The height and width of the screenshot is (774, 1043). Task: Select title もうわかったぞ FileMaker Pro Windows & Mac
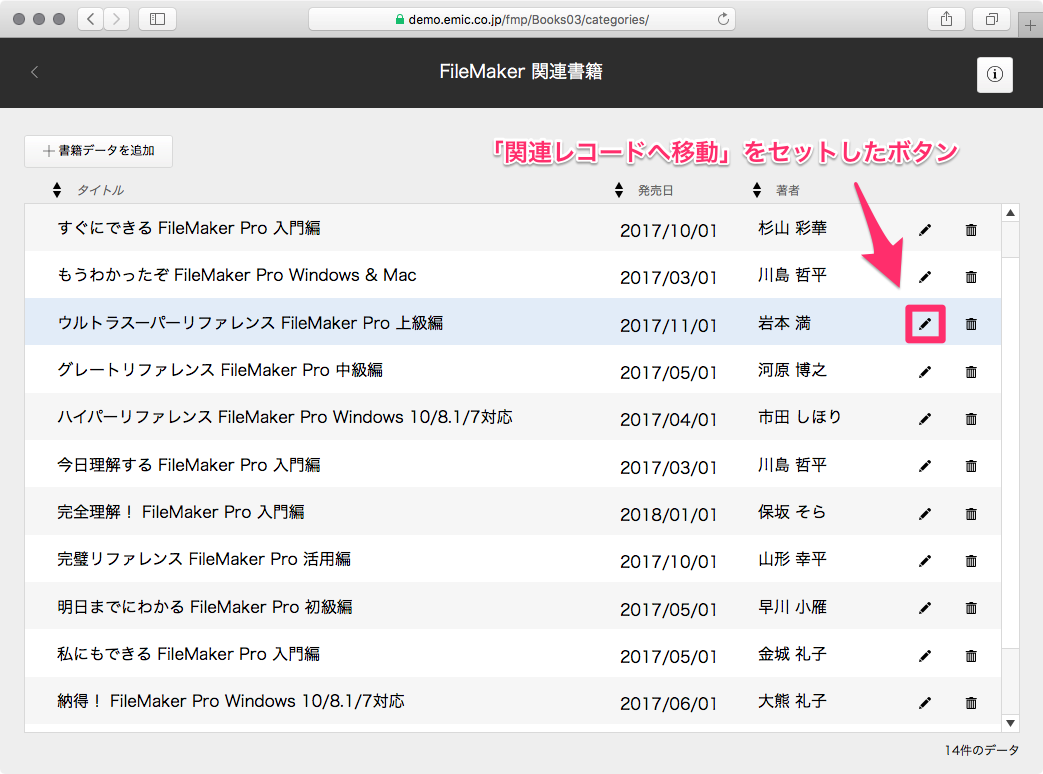pyautogui.click(x=237, y=275)
